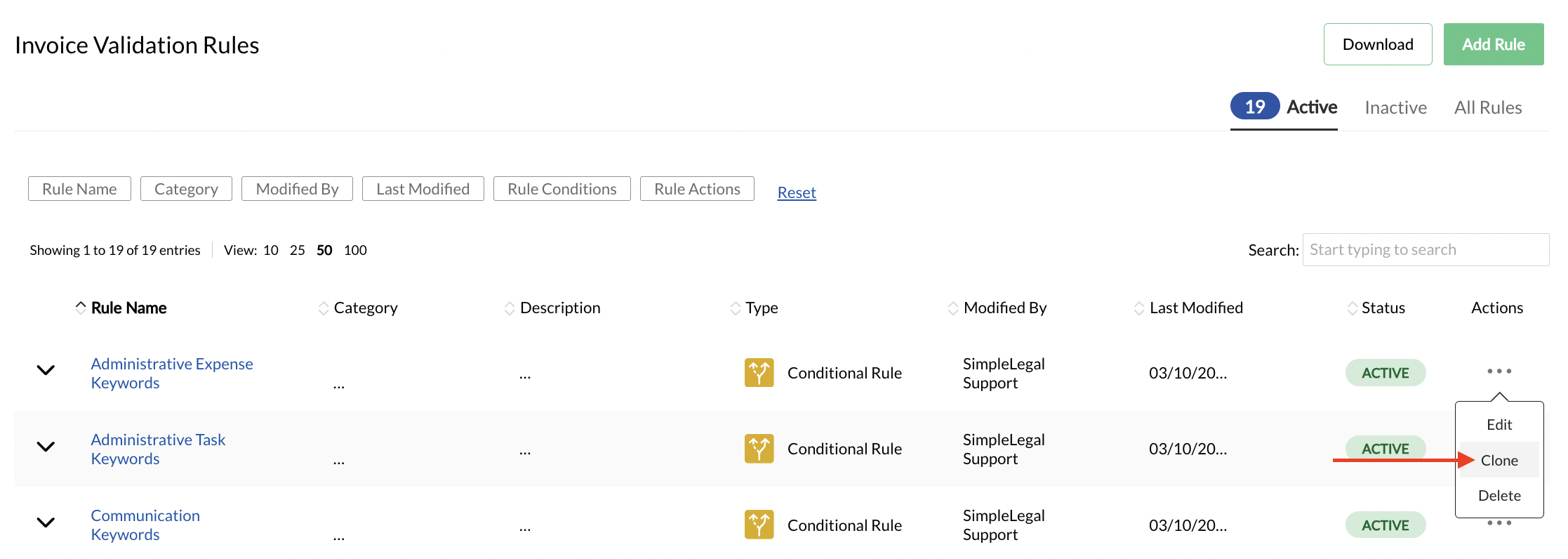Click the Conditional Rule icon for Administrative Expense Keywords
1568x559 pixels.
point(759,373)
